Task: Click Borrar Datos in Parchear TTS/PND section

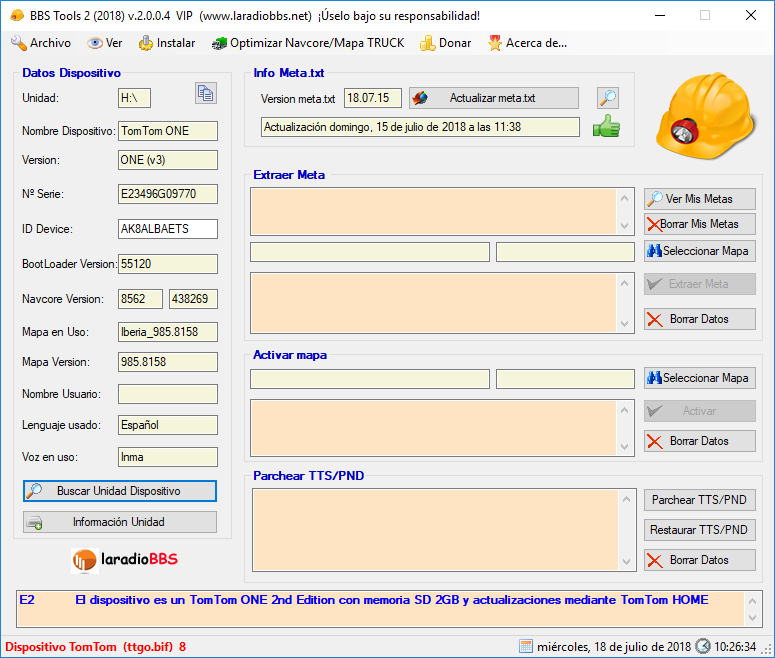Action: [x=699, y=560]
